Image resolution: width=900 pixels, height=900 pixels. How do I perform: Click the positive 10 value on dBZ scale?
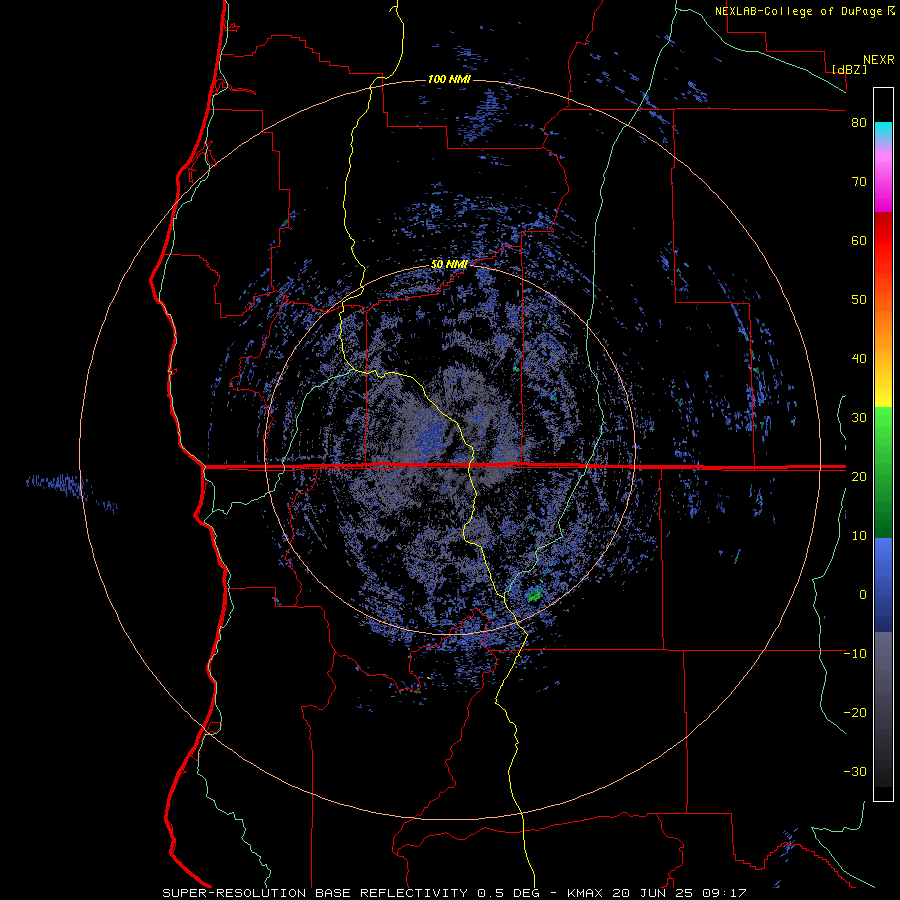pyautogui.click(x=859, y=536)
